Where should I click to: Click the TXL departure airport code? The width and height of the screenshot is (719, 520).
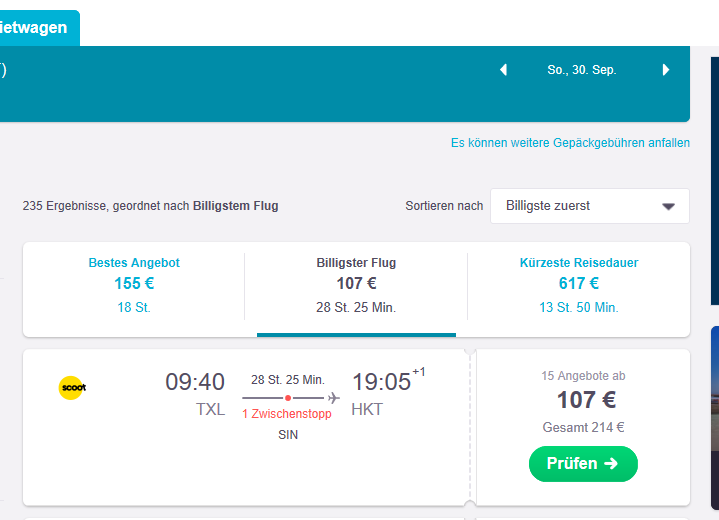tap(210, 409)
